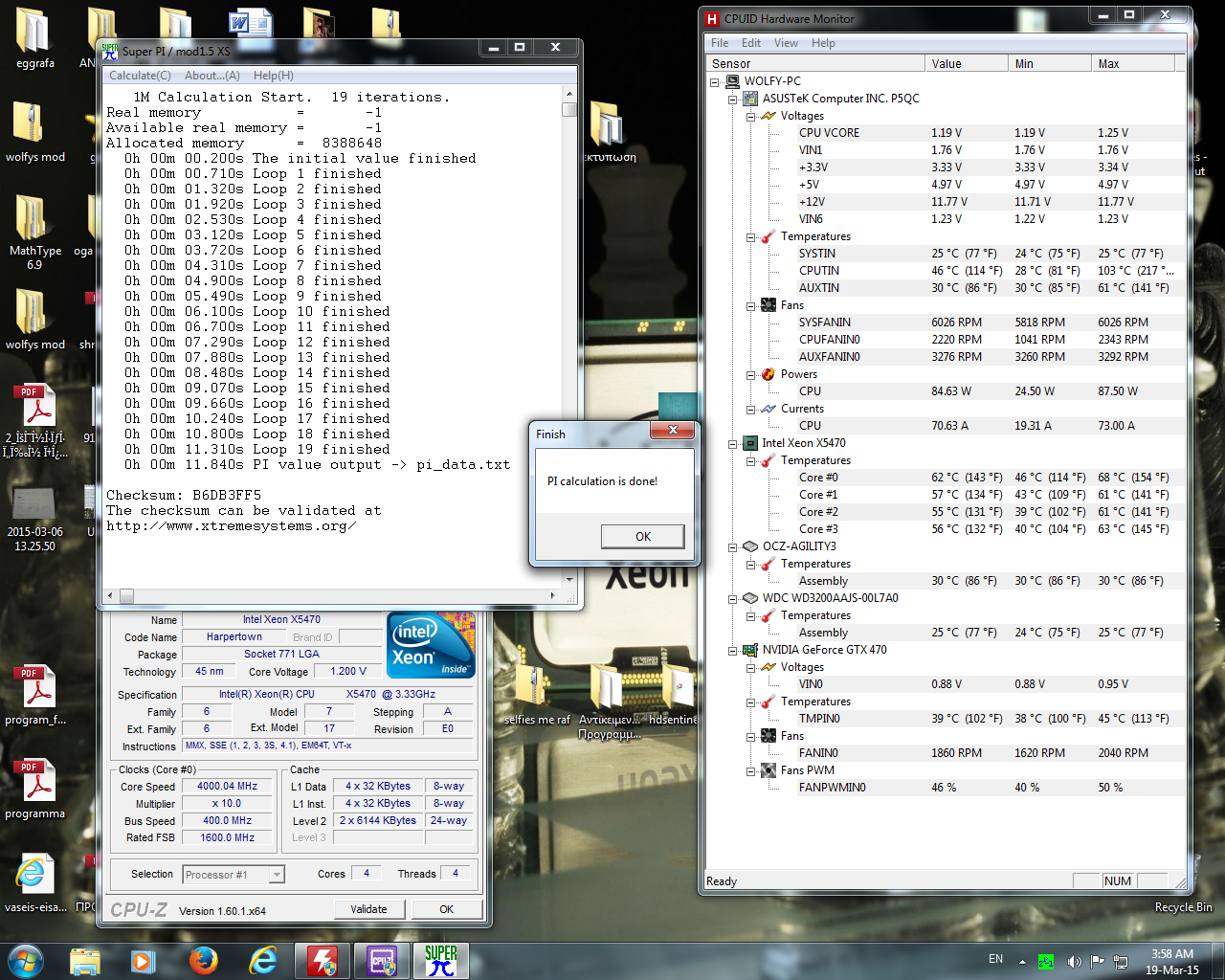The image size is (1225, 980).
Task: Open Action Center flag tray icon
Action: pos(1097,961)
